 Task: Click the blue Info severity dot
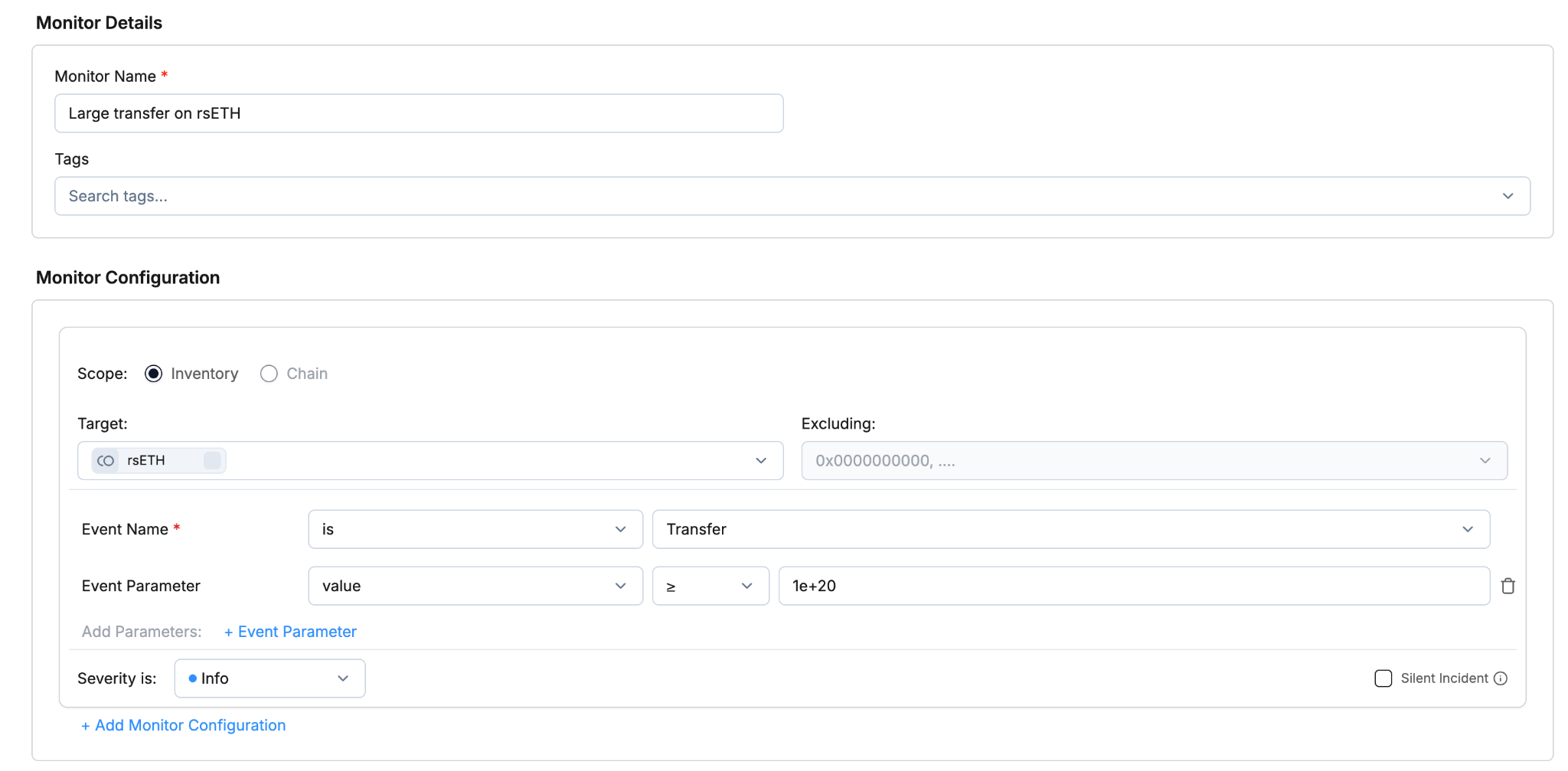pyautogui.click(x=193, y=678)
